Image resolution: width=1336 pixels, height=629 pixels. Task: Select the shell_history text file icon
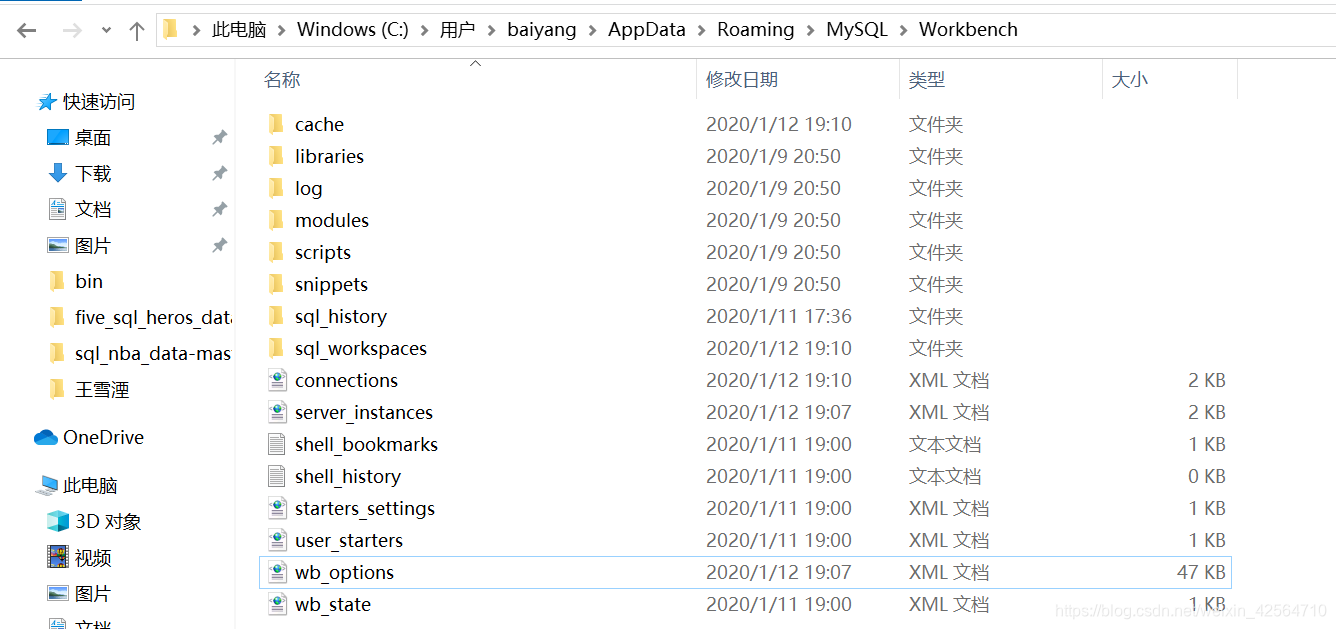pyautogui.click(x=277, y=476)
